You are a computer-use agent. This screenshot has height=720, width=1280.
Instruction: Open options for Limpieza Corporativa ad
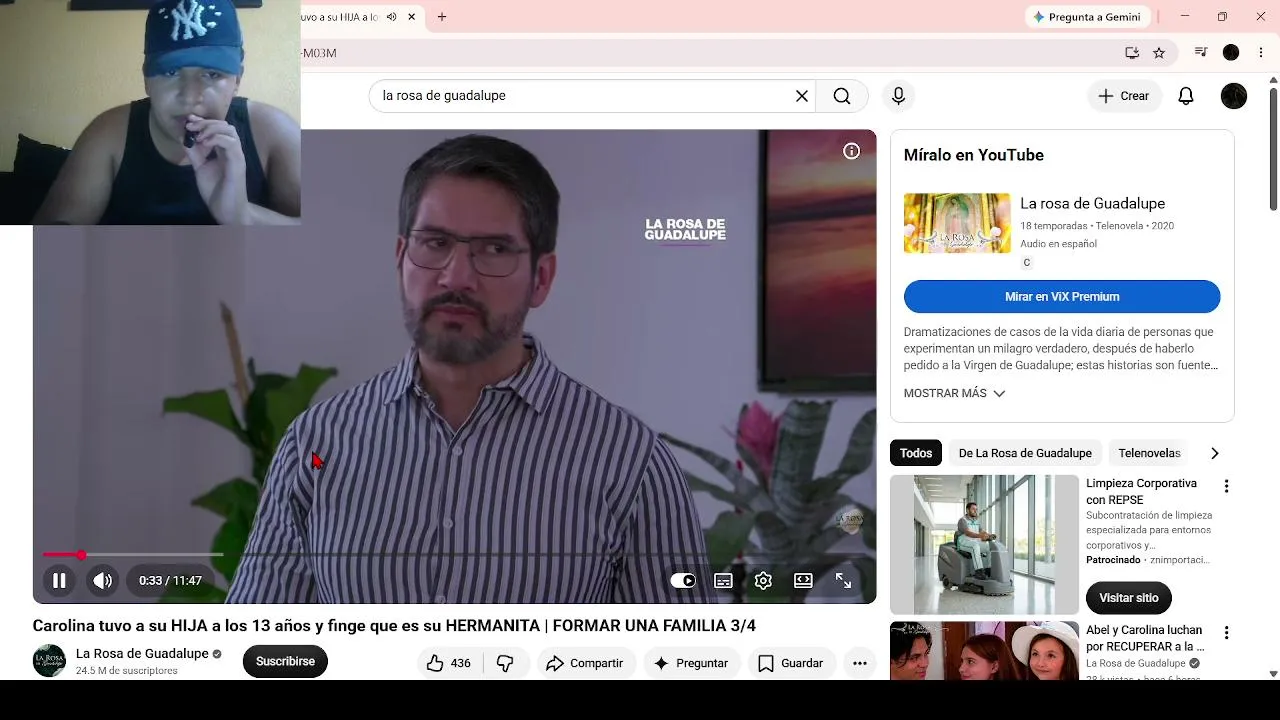(x=1227, y=486)
